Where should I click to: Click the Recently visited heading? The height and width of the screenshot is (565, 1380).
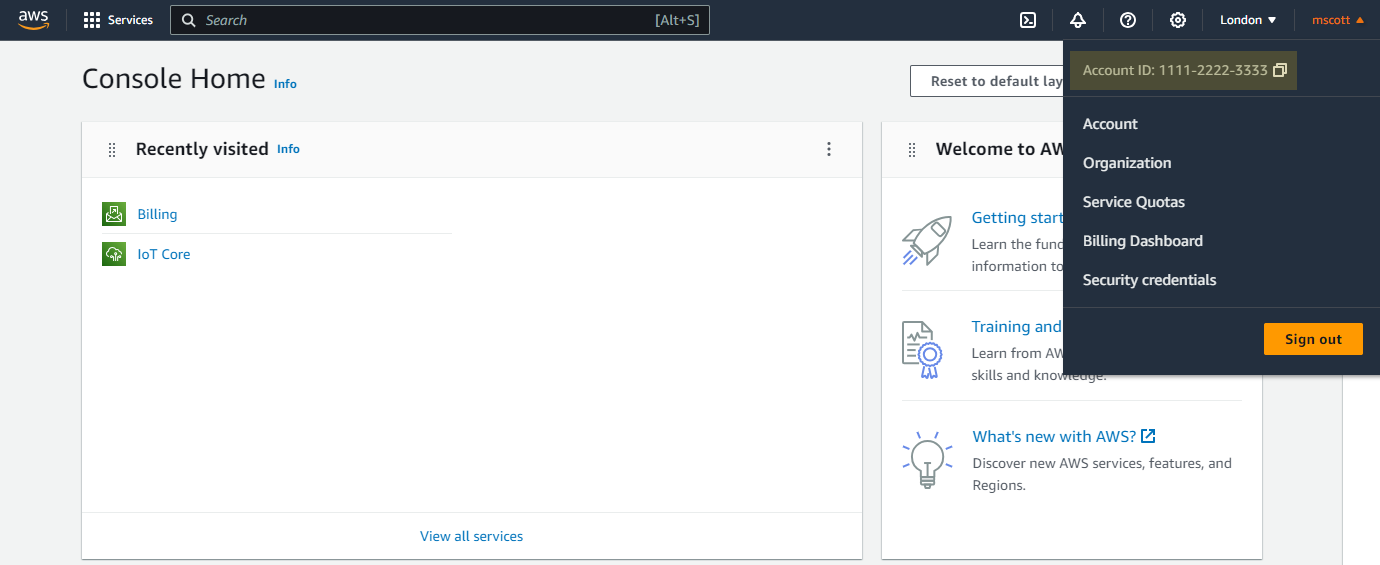coord(202,149)
